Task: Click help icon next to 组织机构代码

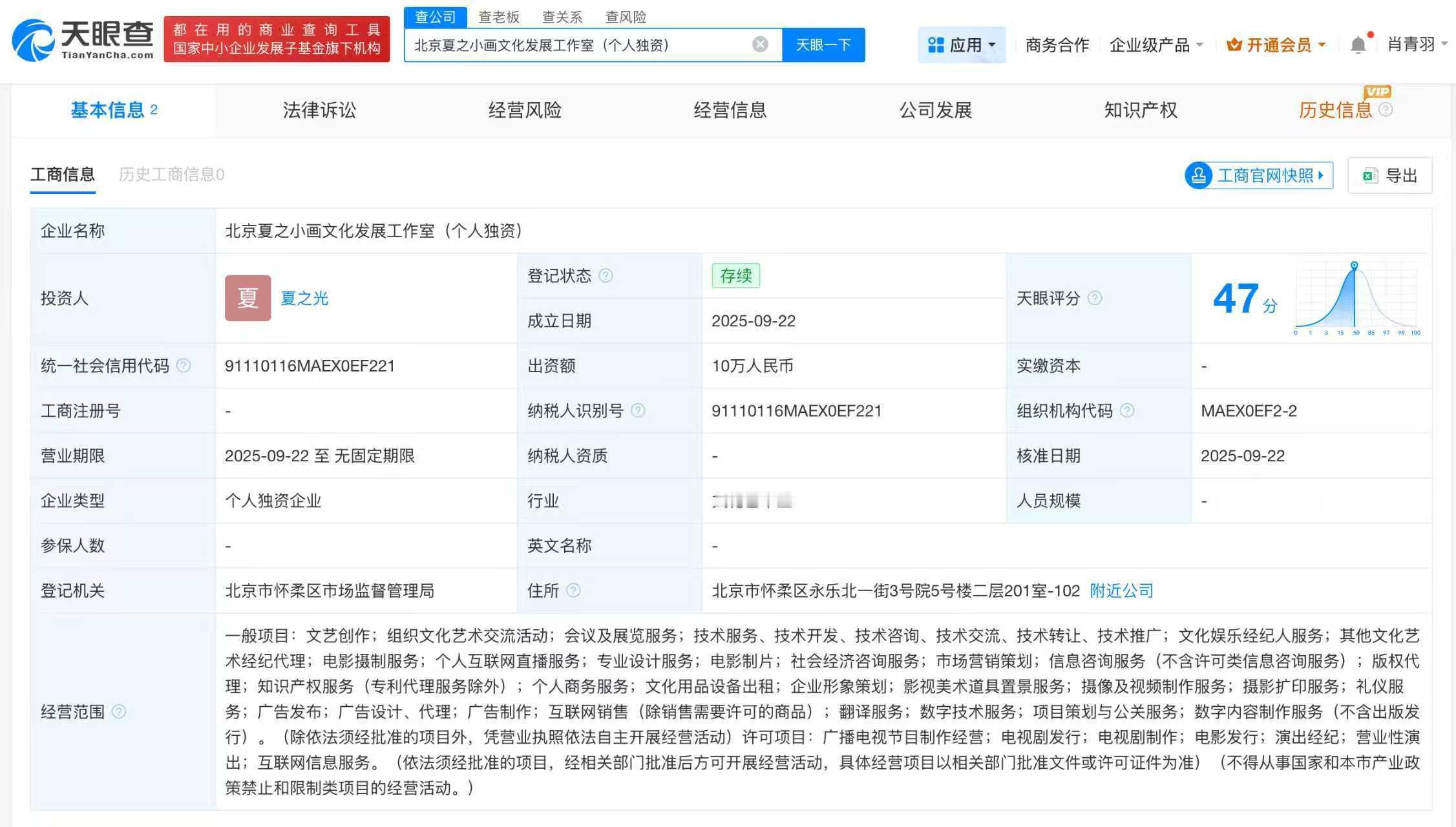Action: tap(1127, 411)
